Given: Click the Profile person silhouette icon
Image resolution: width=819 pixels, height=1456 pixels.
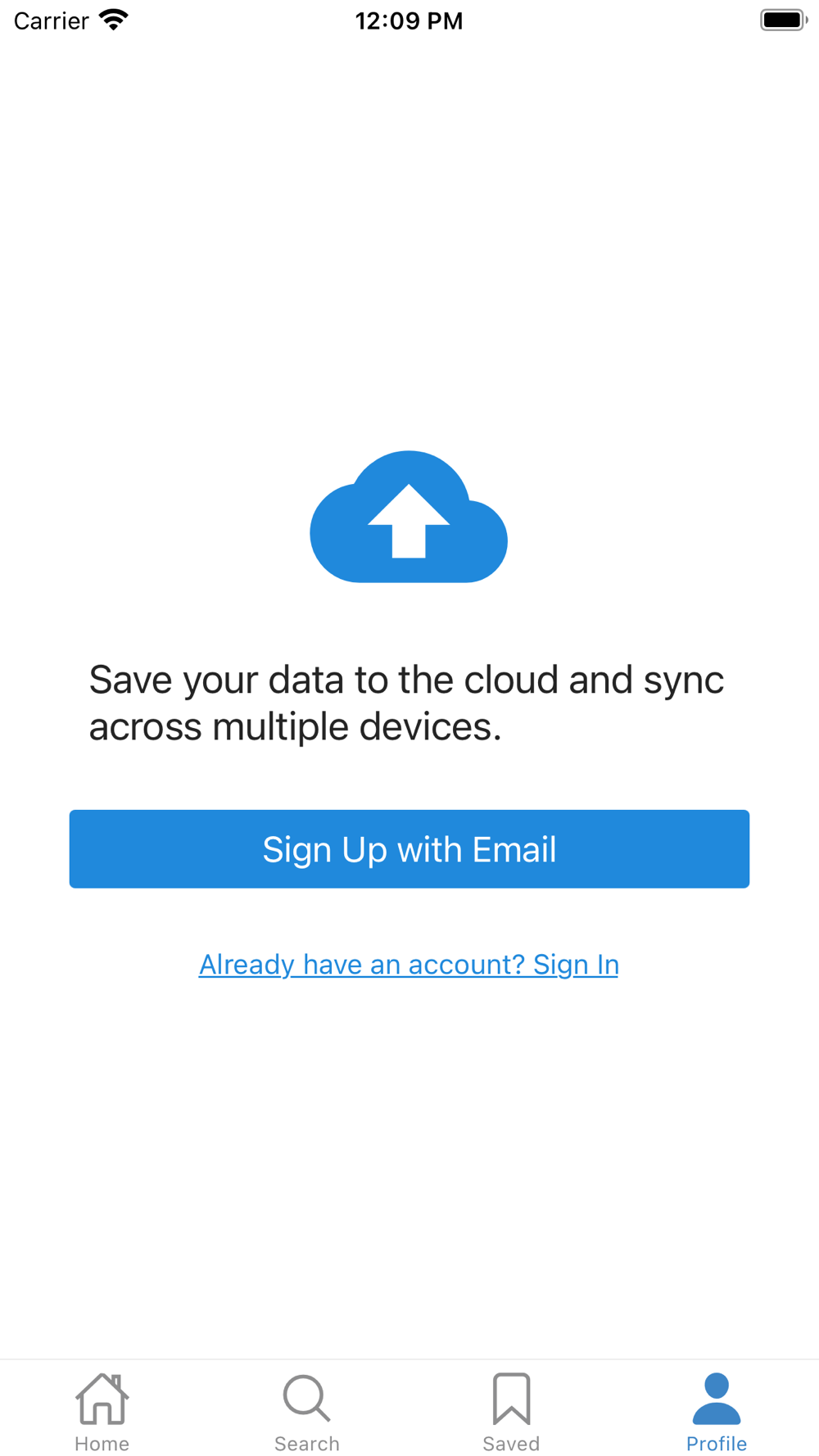Looking at the screenshot, I should (x=717, y=1399).
